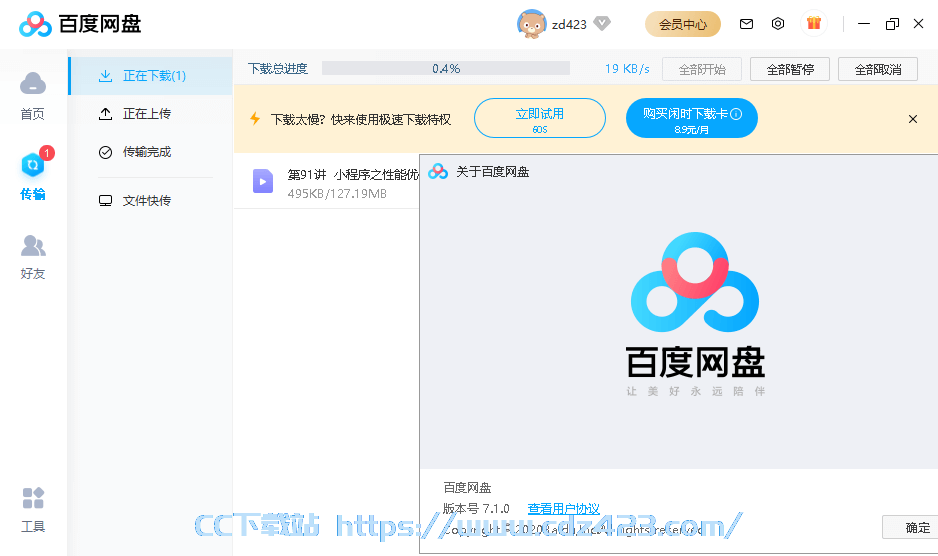Click the 版本号 7.1.0 text
The height and width of the screenshot is (556, 938).
pyautogui.click(x=476, y=509)
